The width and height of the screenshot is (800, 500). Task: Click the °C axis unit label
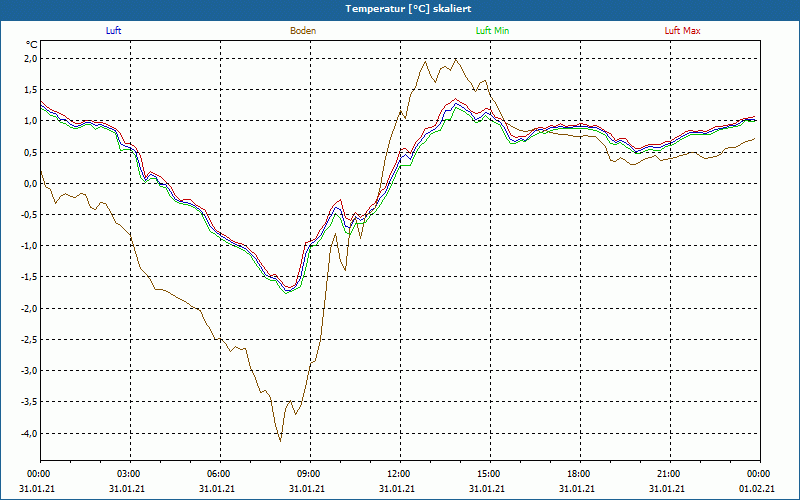(32, 45)
